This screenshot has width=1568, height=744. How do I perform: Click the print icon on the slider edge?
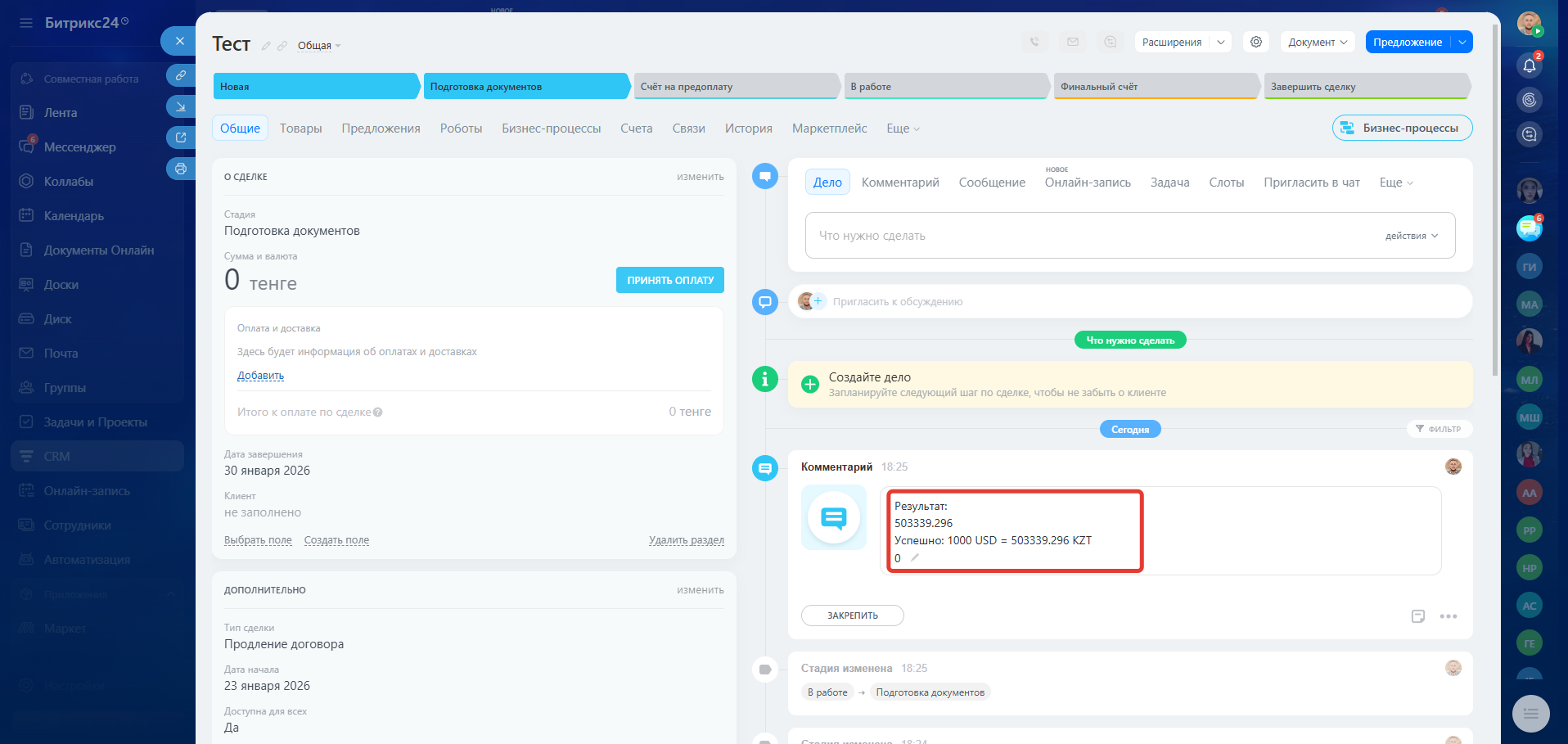(181, 169)
